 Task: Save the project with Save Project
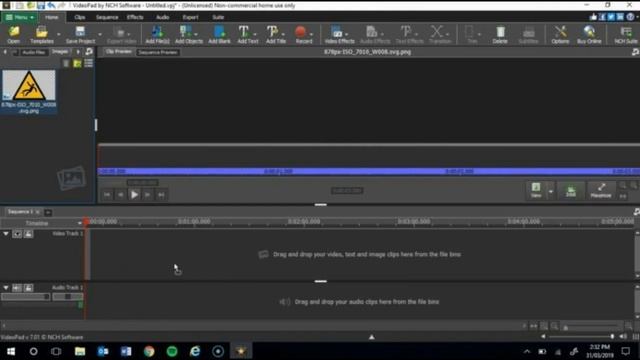[x=80, y=34]
